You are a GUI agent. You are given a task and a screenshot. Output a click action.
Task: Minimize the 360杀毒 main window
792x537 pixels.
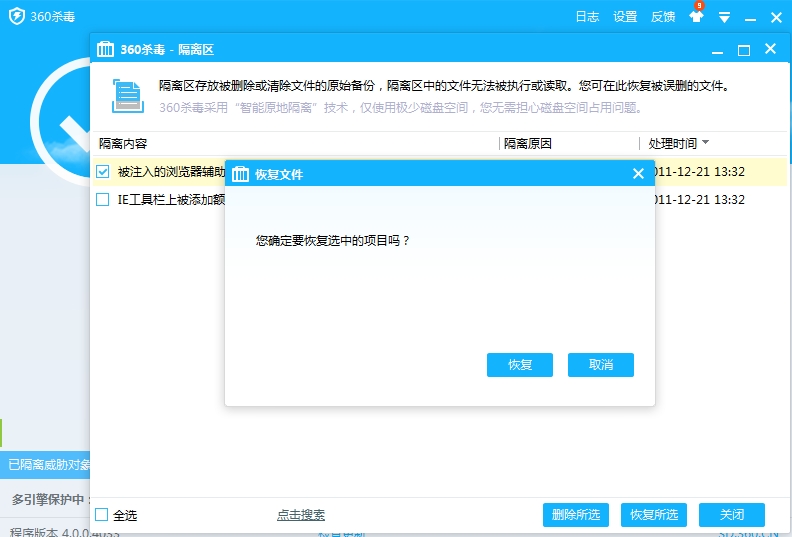[x=751, y=18]
